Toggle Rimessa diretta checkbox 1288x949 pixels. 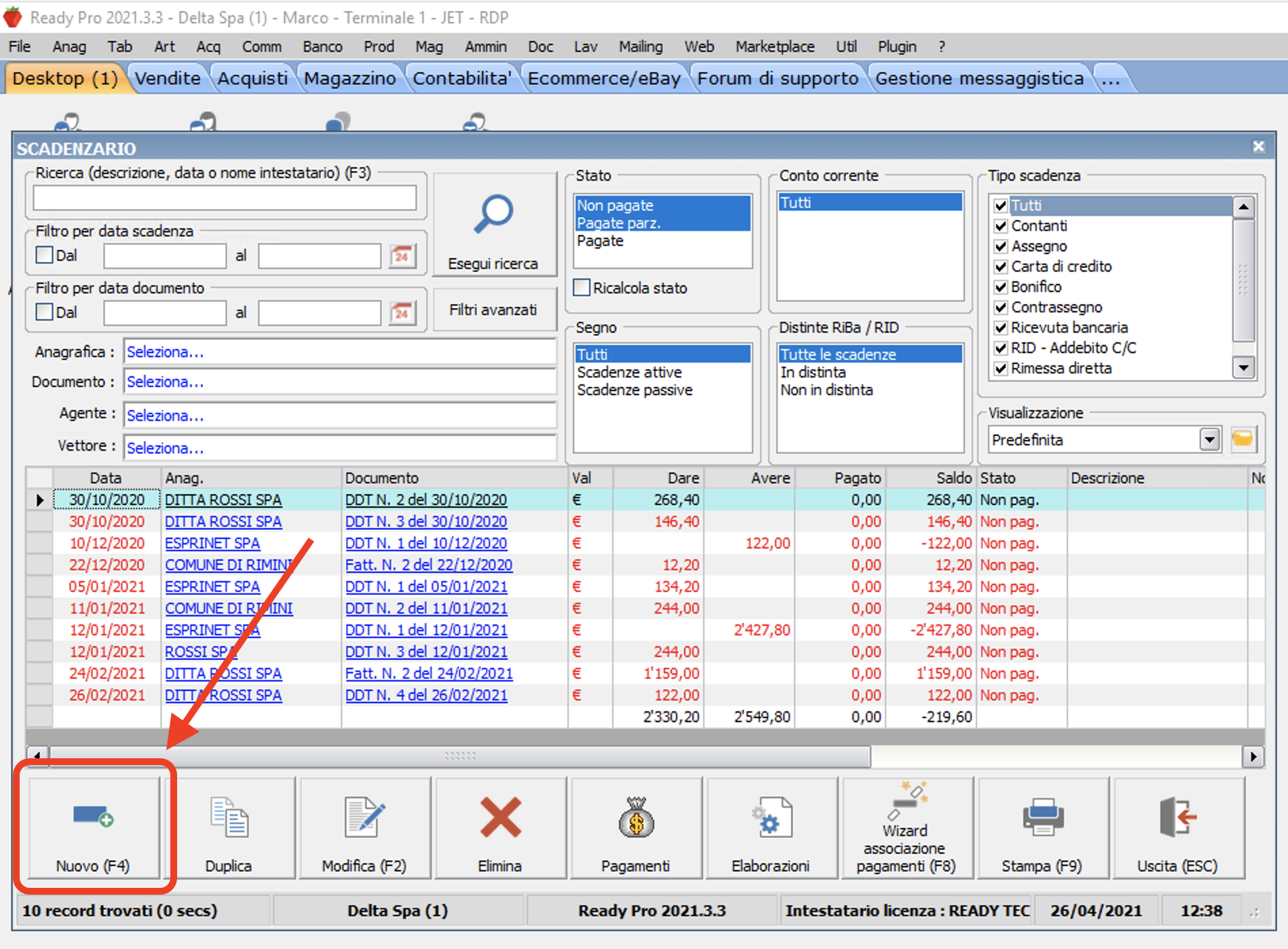point(1000,368)
